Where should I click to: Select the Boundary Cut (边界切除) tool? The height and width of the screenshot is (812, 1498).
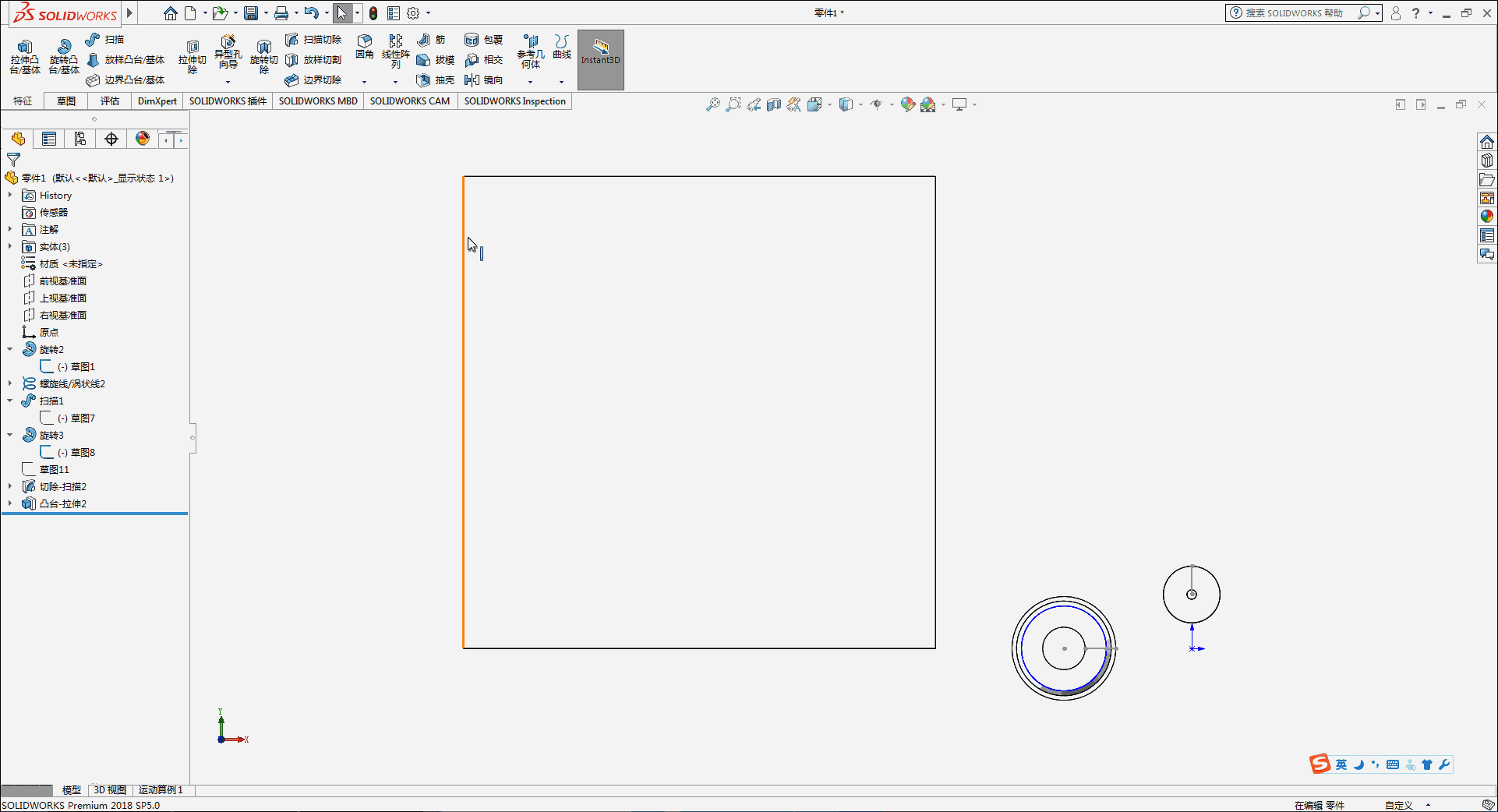313,80
